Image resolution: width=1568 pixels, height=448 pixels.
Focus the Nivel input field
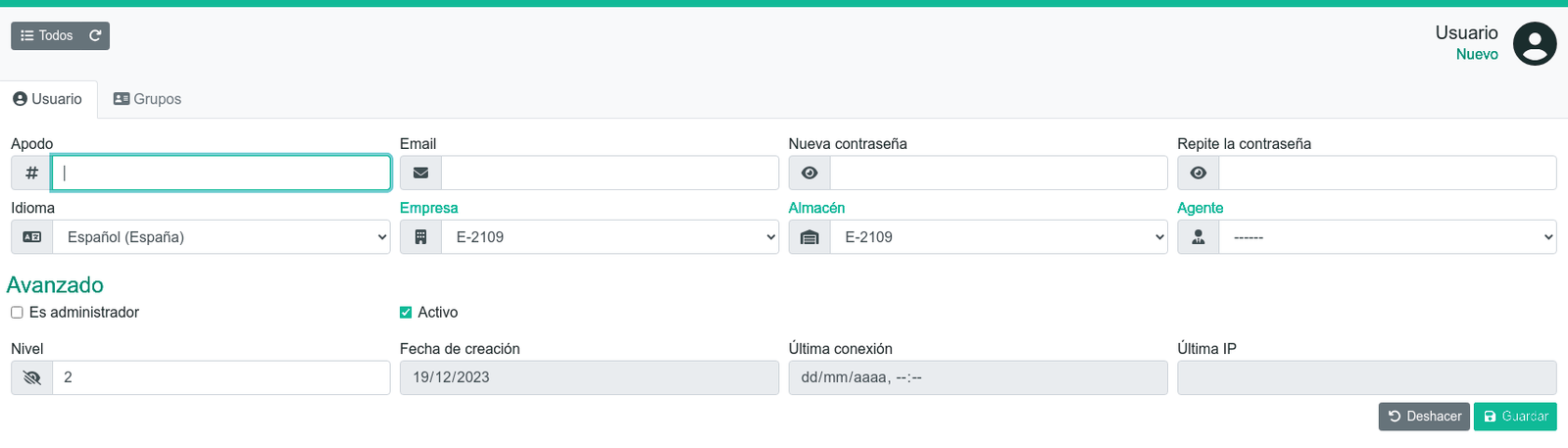221,377
